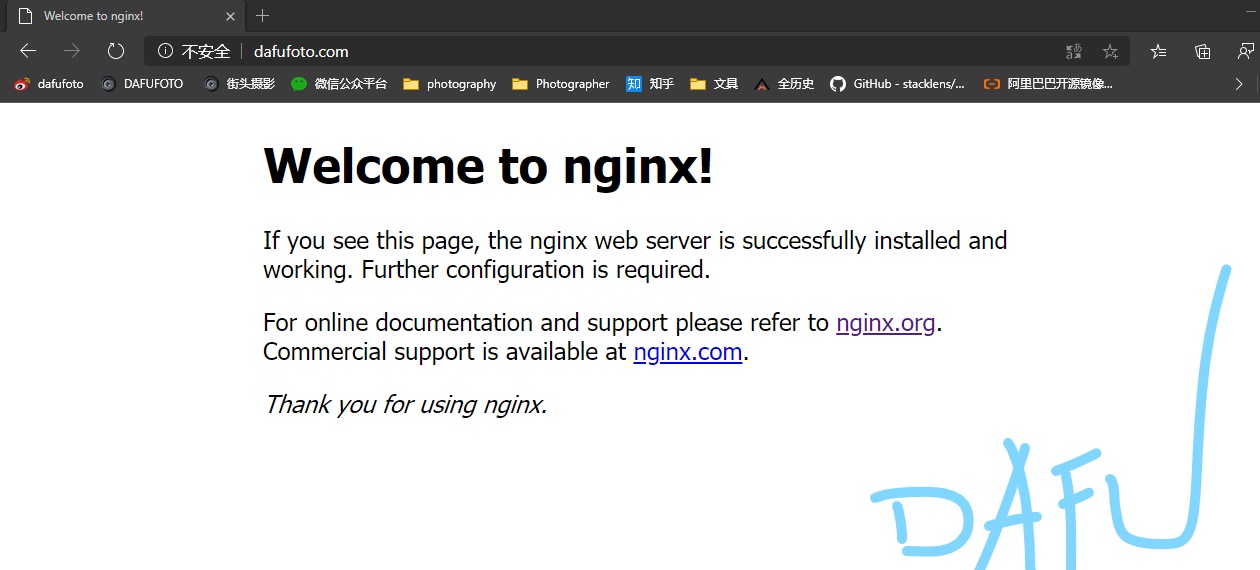
Task: Click the "Welcome to nginx!" page heading
Action: pos(489,165)
